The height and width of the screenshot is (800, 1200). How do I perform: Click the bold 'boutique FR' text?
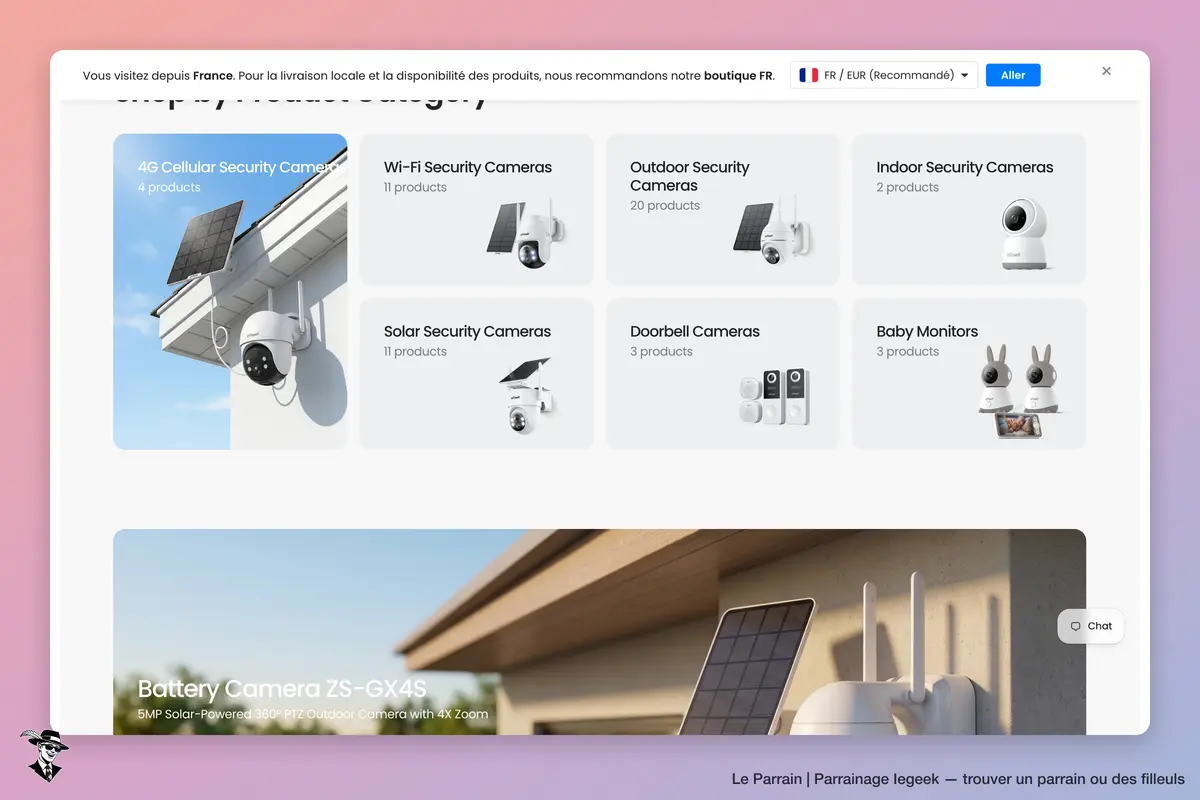click(x=738, y=75)
